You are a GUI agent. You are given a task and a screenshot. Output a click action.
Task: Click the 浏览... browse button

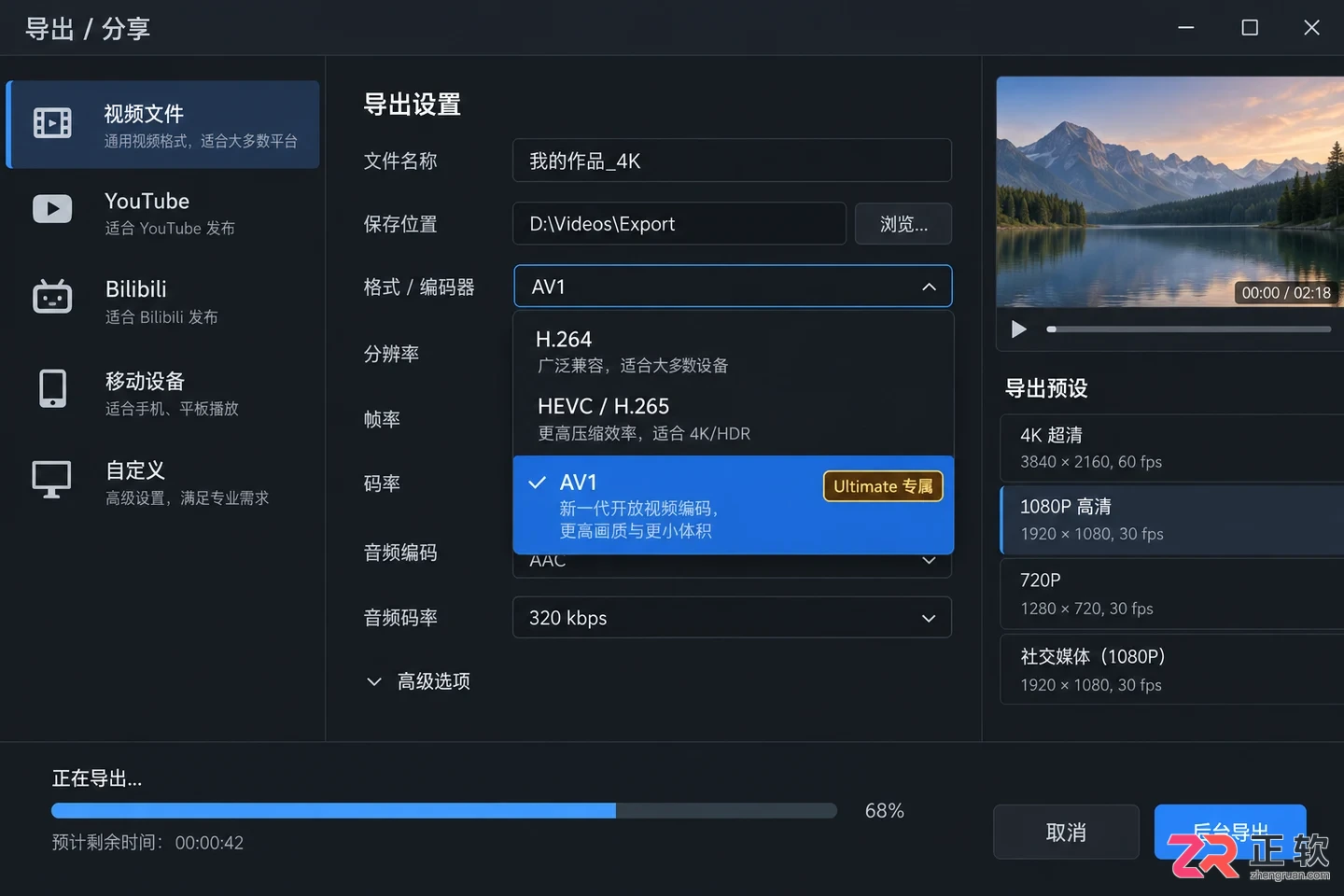click(903, 224)
